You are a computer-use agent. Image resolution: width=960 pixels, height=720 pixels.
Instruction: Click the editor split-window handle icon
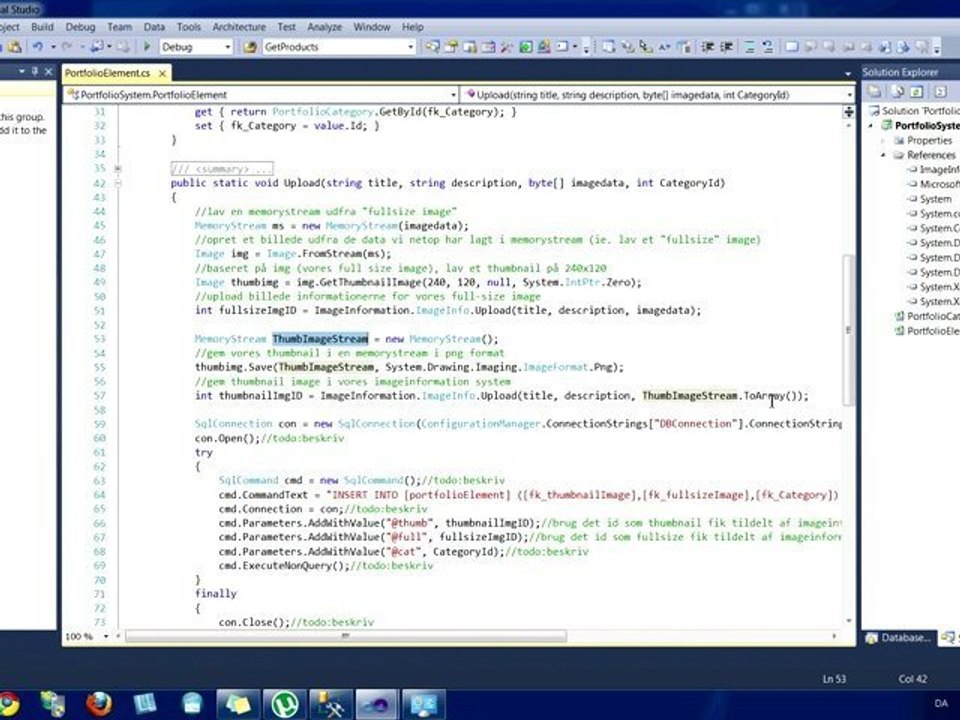coord(849,112)
